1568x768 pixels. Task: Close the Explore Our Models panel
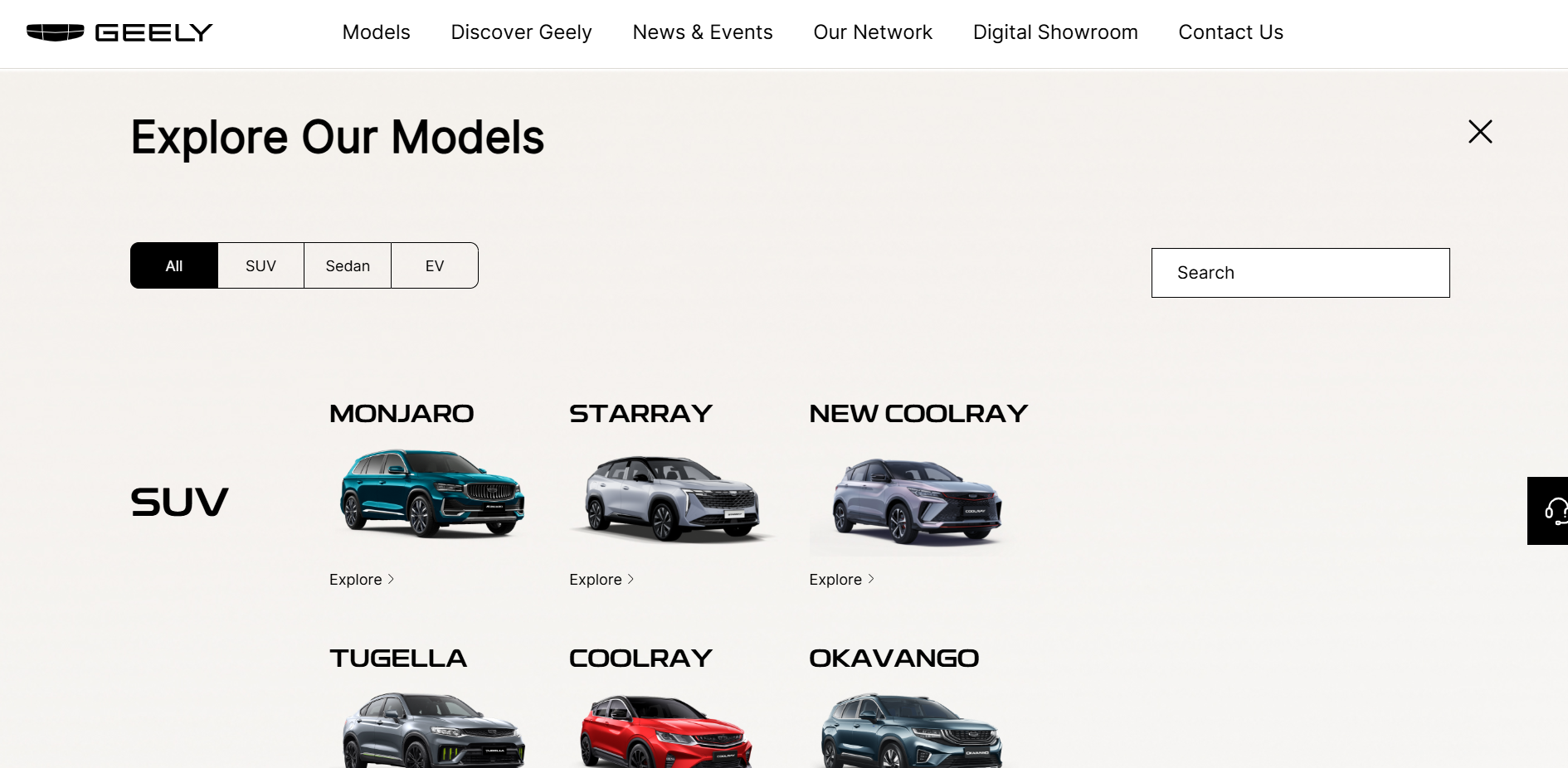(1480, 131)
